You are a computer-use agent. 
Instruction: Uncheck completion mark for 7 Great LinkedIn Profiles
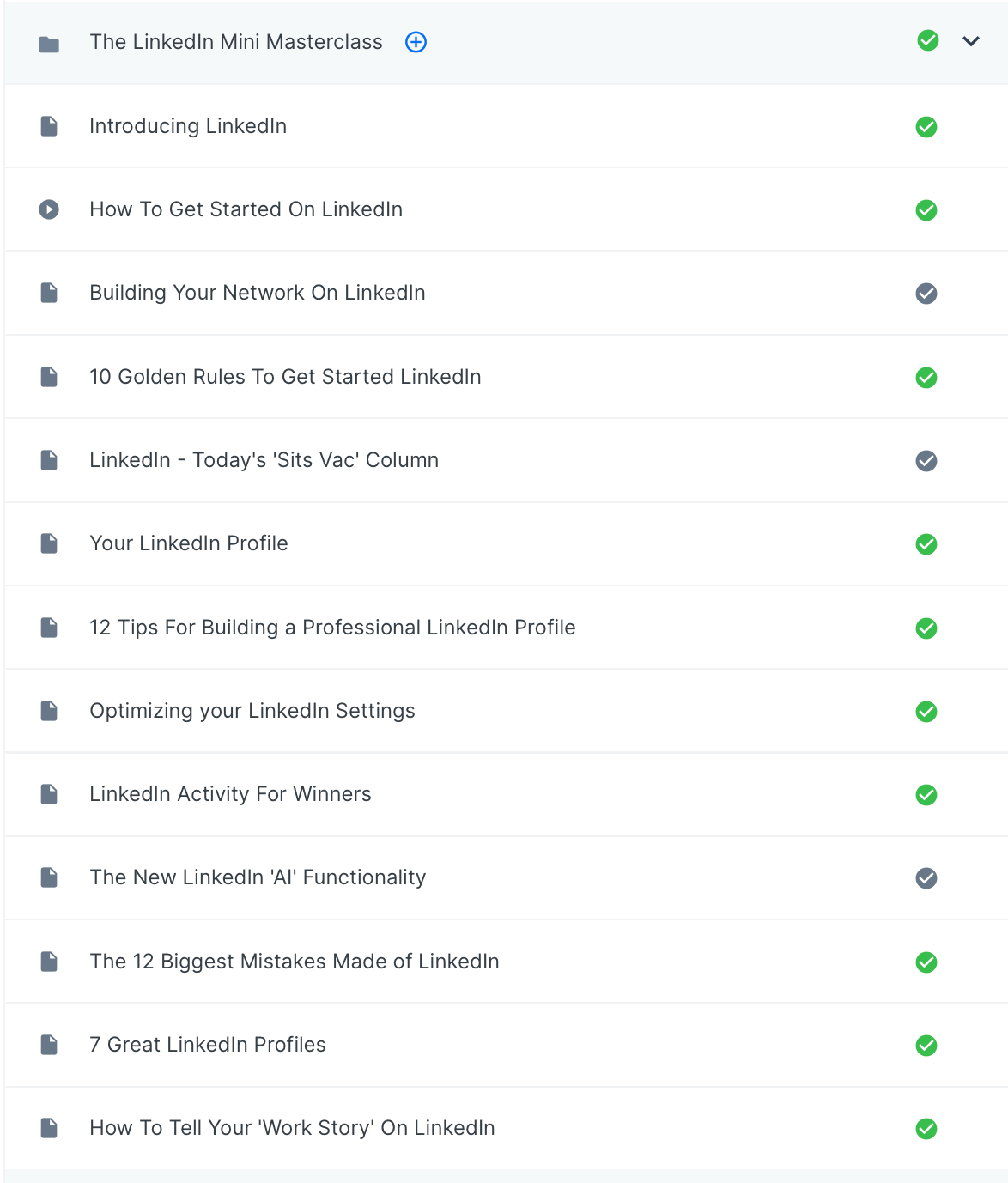point(926,1046)
